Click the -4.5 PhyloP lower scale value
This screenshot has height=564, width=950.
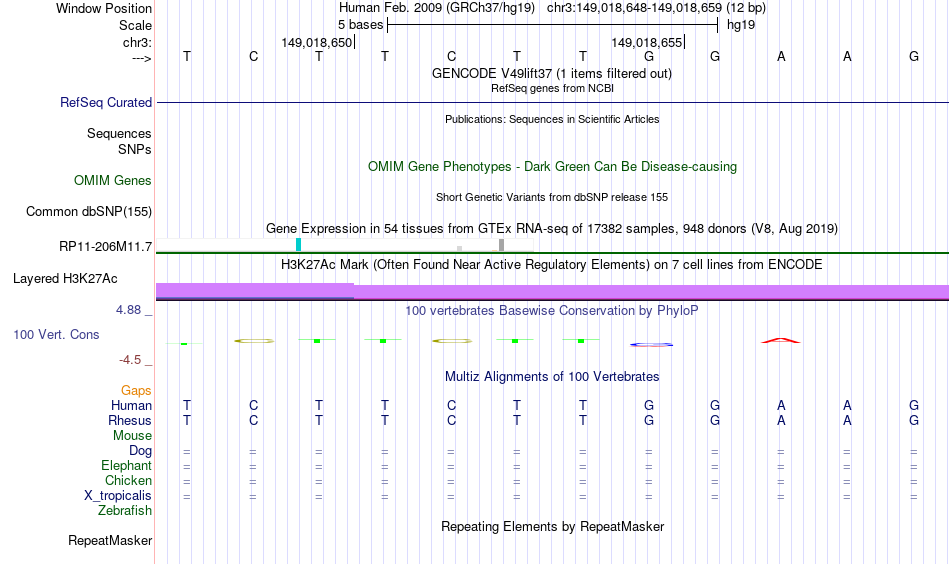click(x=130, y=360)
